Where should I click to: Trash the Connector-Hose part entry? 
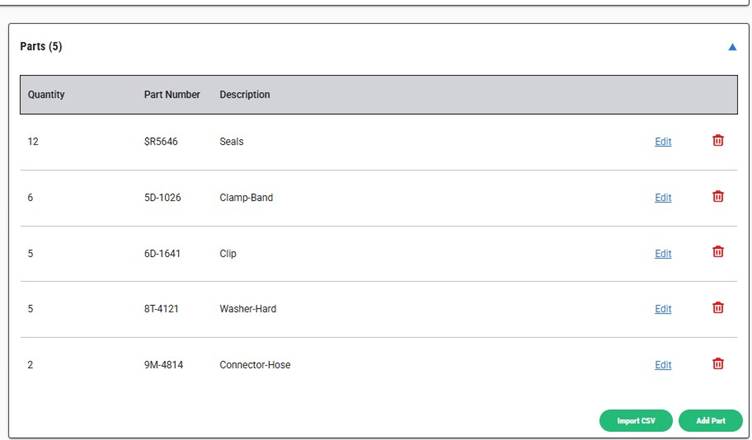click(x=717, y=364)
